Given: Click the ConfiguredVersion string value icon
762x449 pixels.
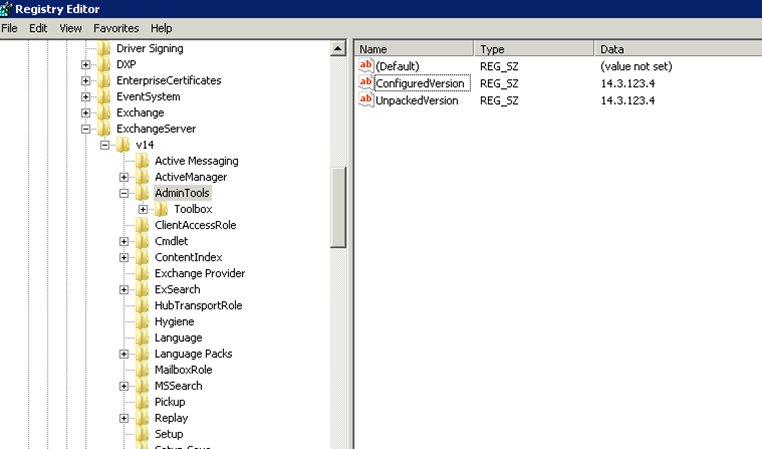Looking at the screenshot, I should [x=366, y=83].
